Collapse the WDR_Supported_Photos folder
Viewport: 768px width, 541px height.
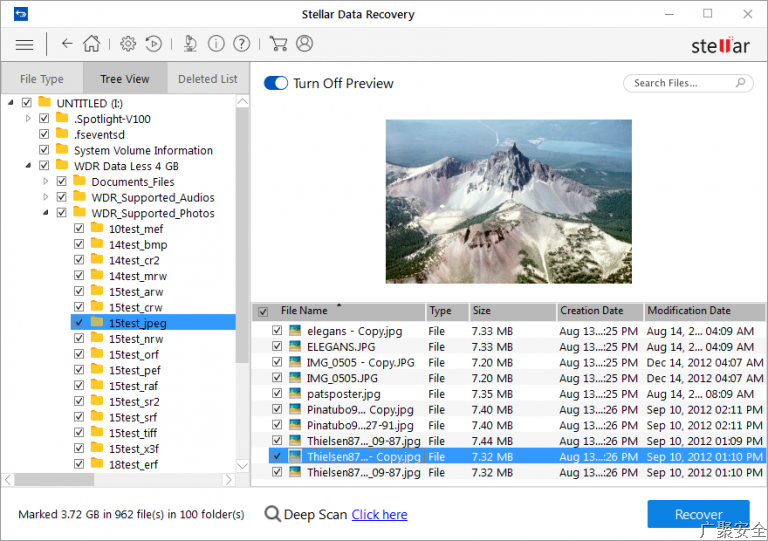click(46, 213)
